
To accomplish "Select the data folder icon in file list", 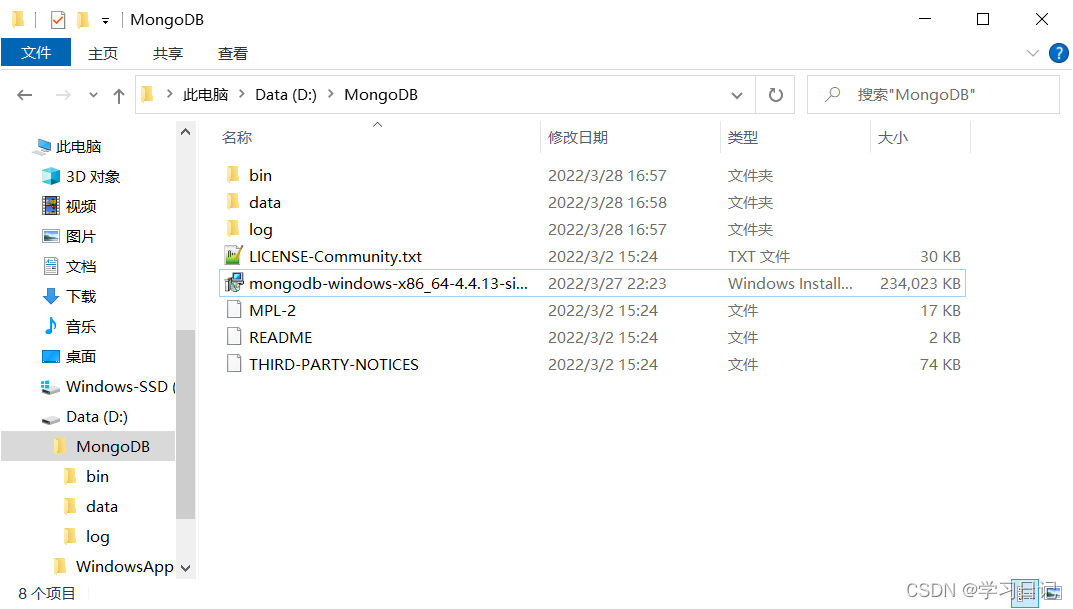I will [x=233, y=202].
